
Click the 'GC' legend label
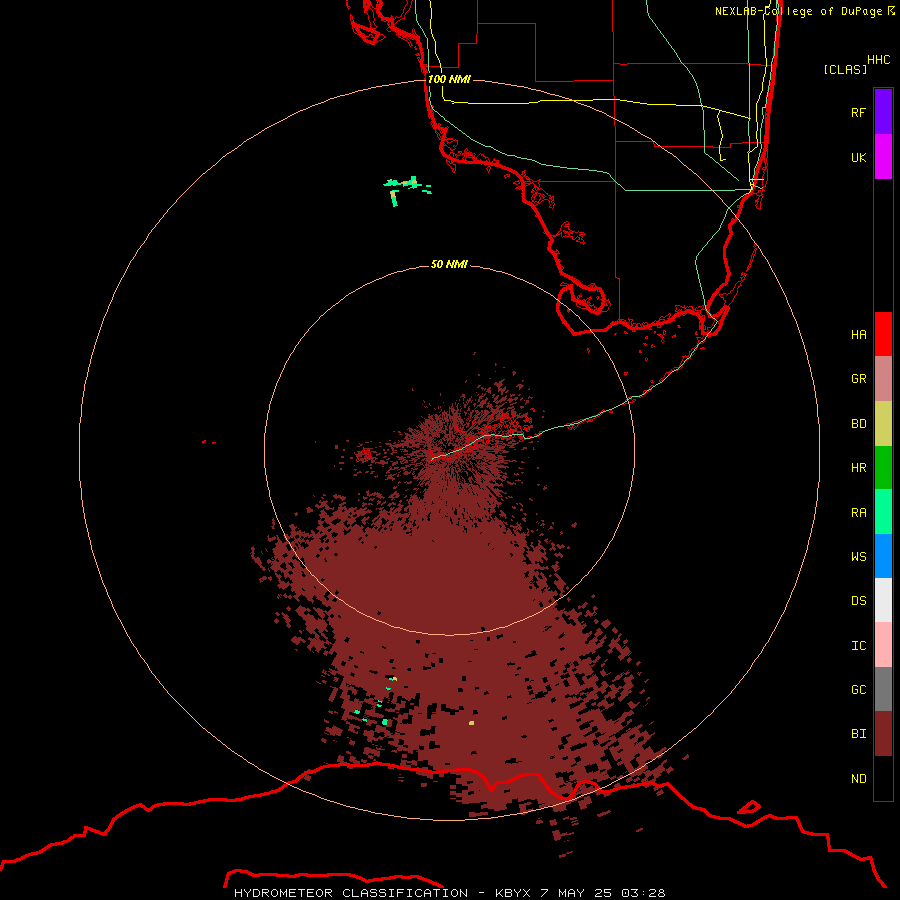click(858, 689)
